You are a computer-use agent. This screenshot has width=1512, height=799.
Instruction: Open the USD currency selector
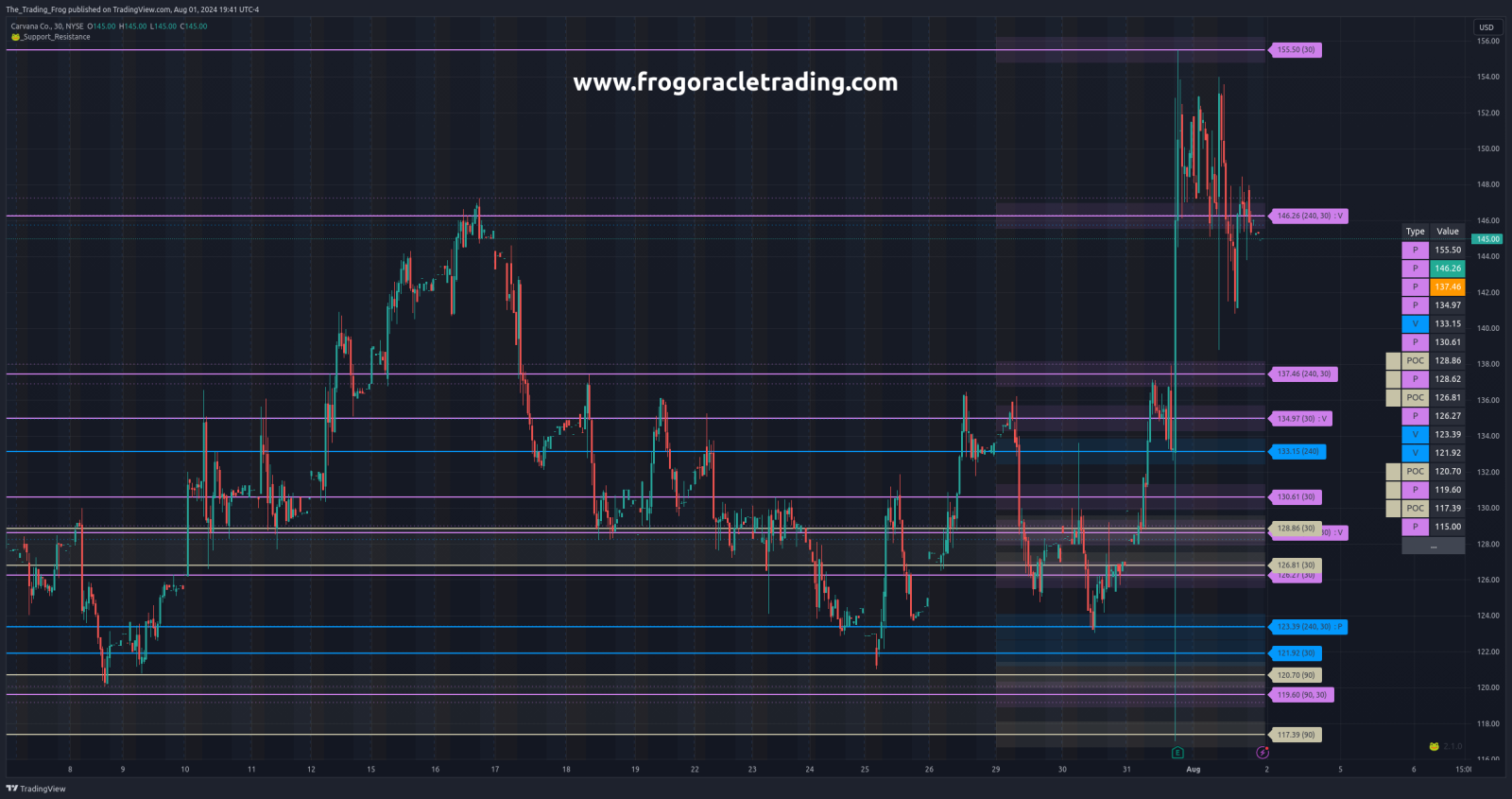(1486, 27)
